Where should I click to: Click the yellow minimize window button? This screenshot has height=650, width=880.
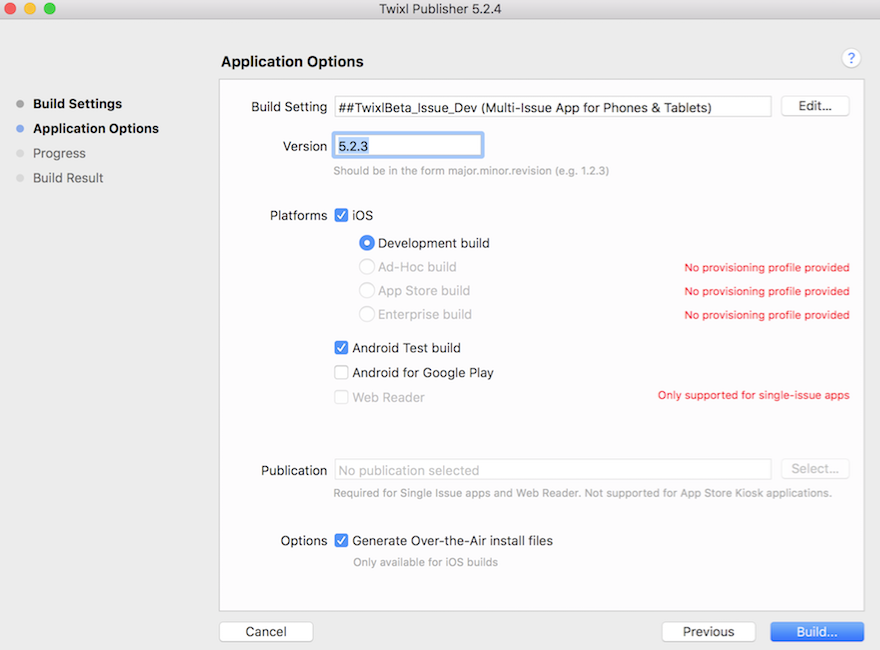[30, 8]
